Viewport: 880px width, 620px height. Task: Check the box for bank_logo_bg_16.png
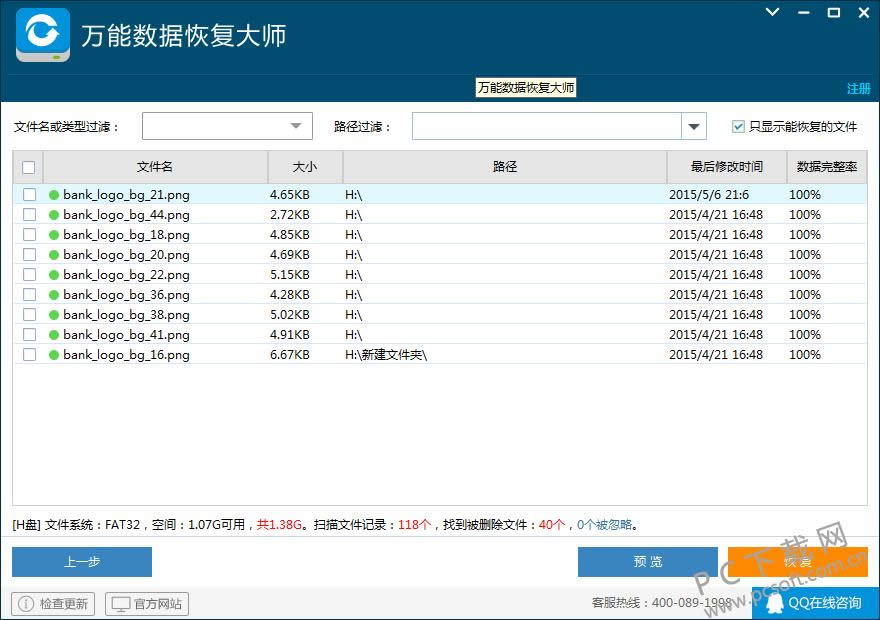29,355
